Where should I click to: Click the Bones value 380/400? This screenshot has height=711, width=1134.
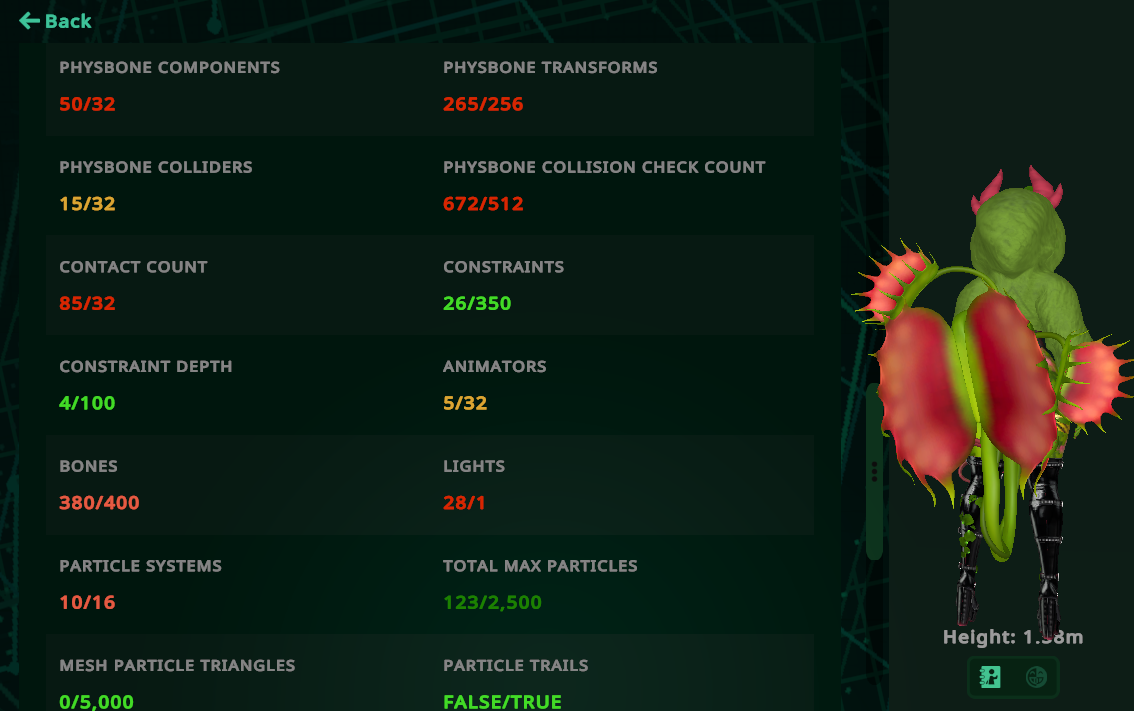point(99,503)
